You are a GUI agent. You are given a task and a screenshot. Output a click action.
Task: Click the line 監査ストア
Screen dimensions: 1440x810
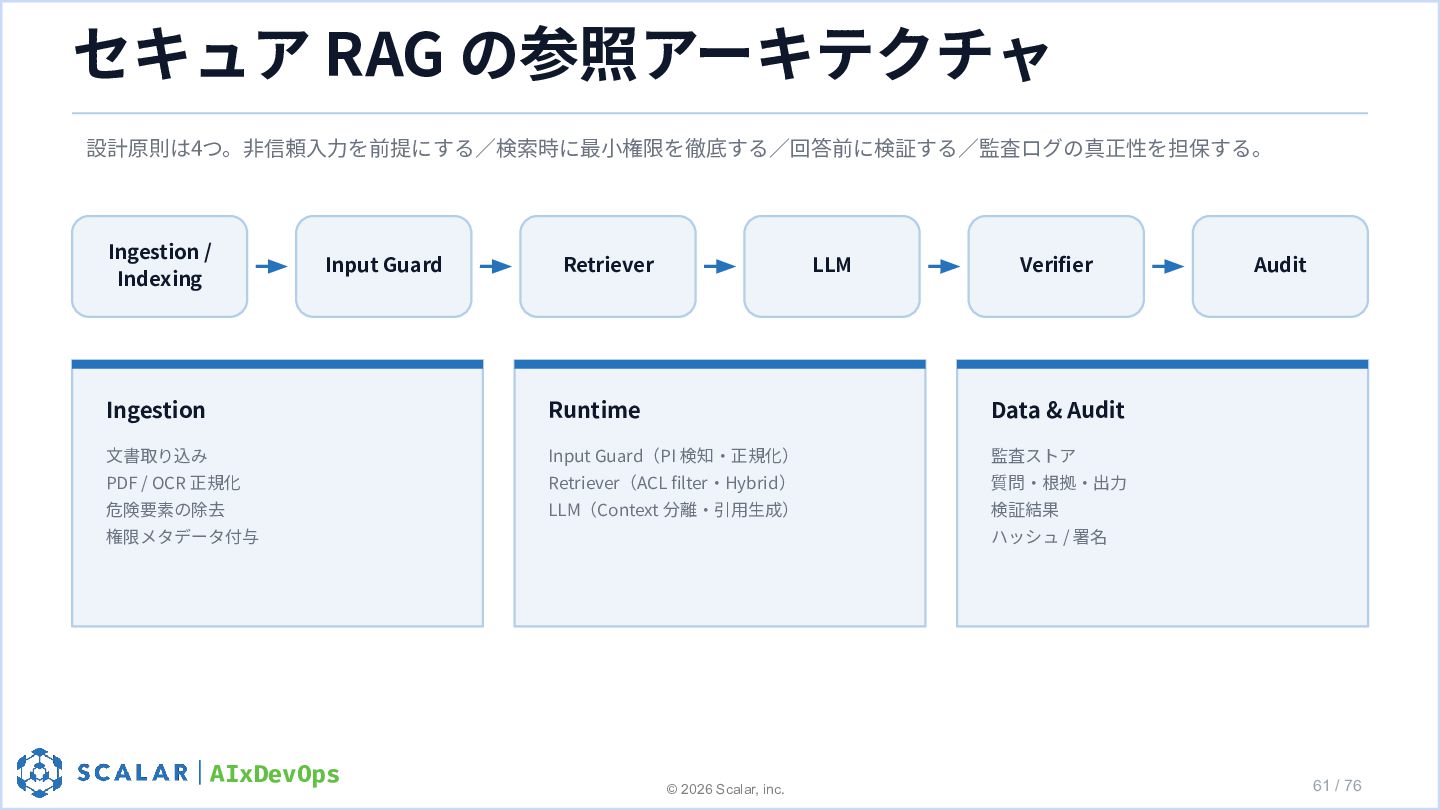[1033, 456]
